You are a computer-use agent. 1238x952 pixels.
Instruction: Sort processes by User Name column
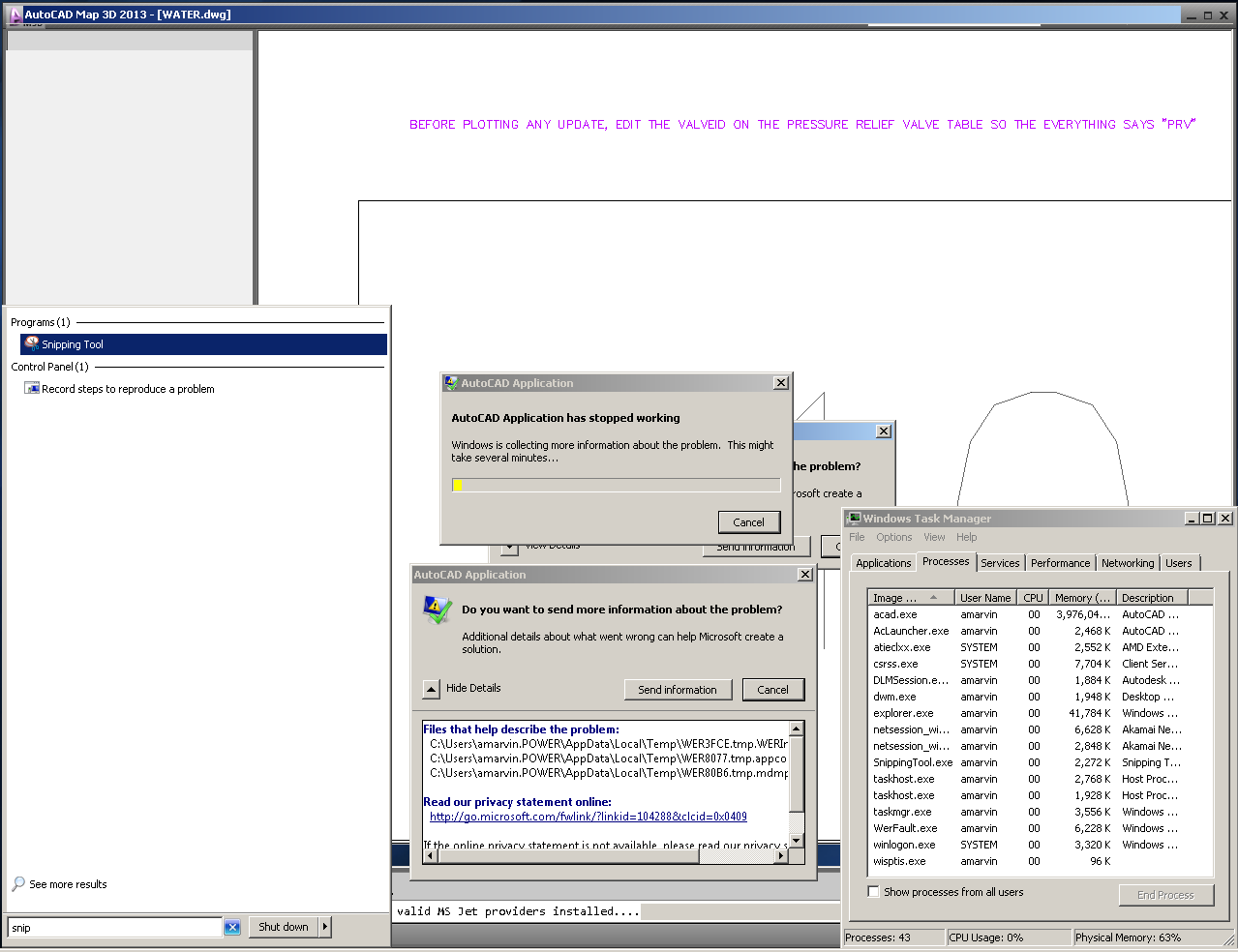[x=985, y=598]
